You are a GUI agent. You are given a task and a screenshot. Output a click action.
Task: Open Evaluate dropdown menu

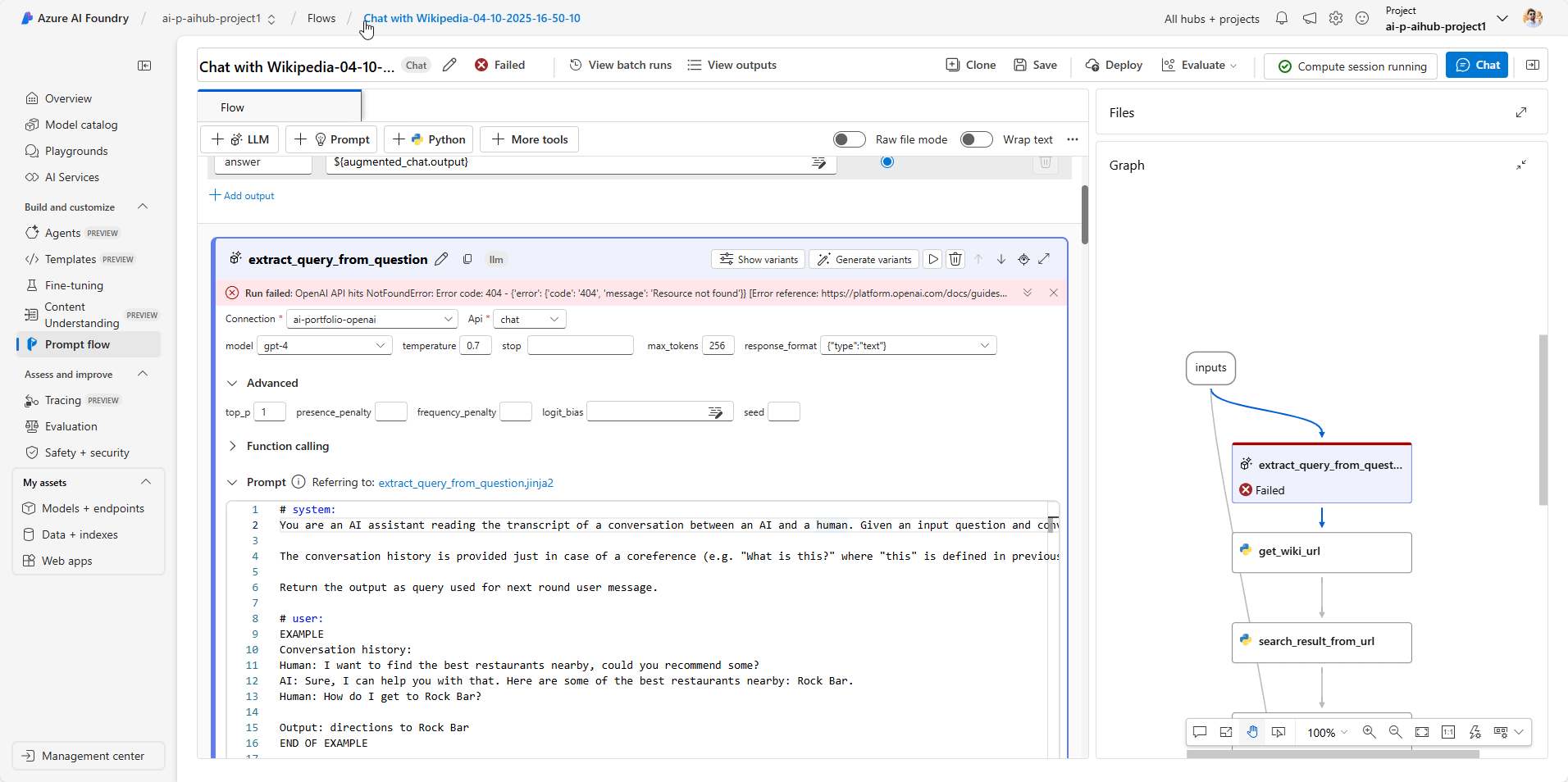click(1199, 65)
